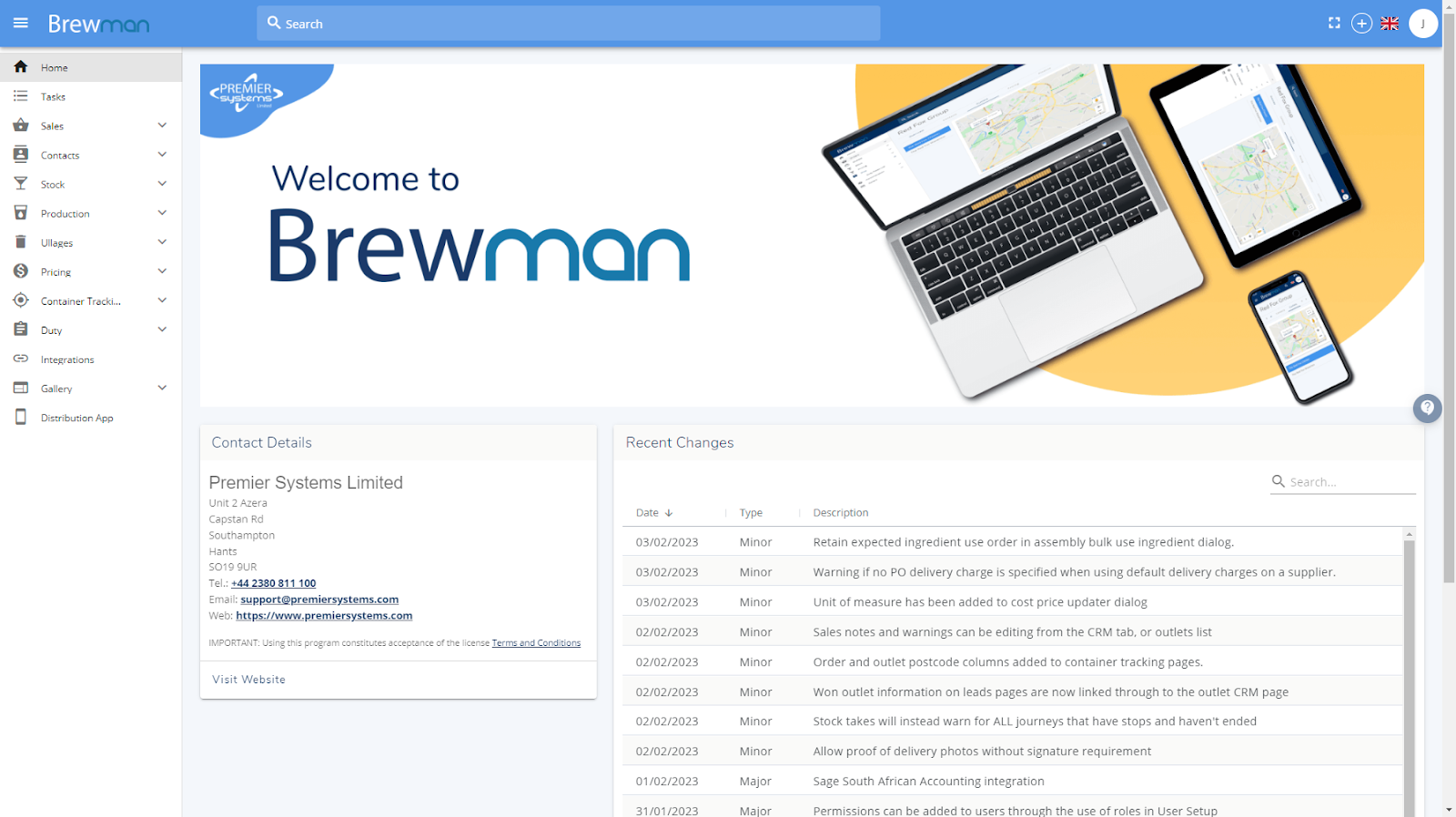
Task: Select the Pricing menu label
Action: pos(56,272)
